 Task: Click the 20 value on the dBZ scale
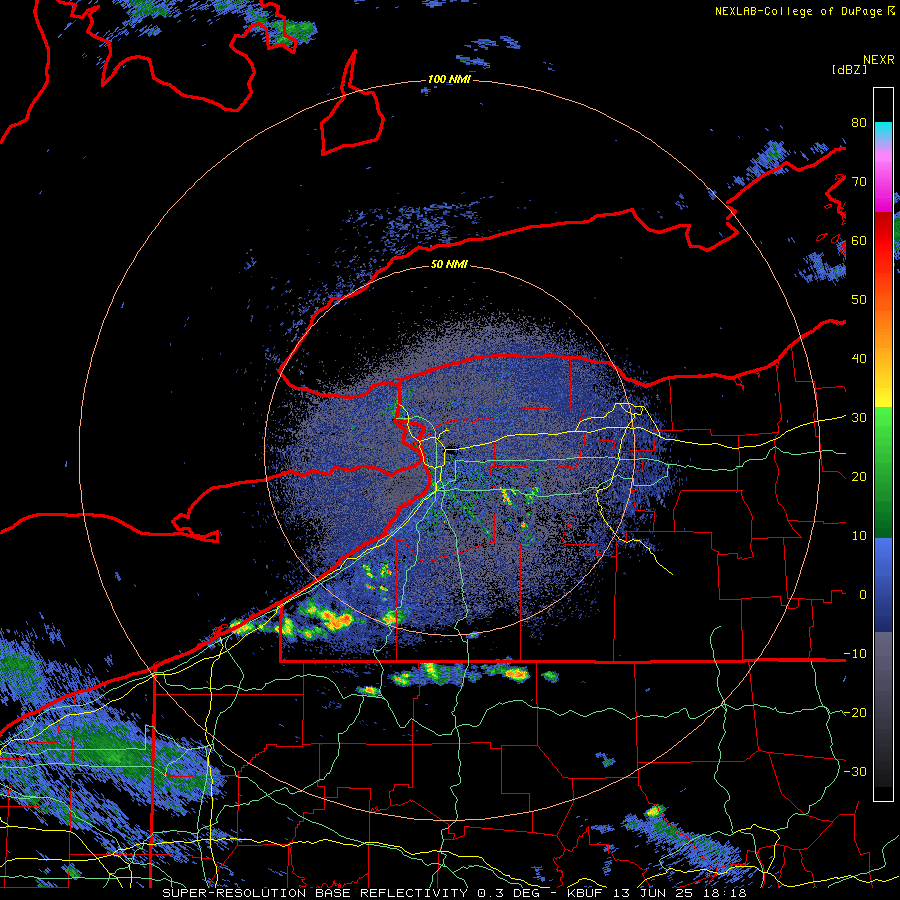[x=859, y=476]
